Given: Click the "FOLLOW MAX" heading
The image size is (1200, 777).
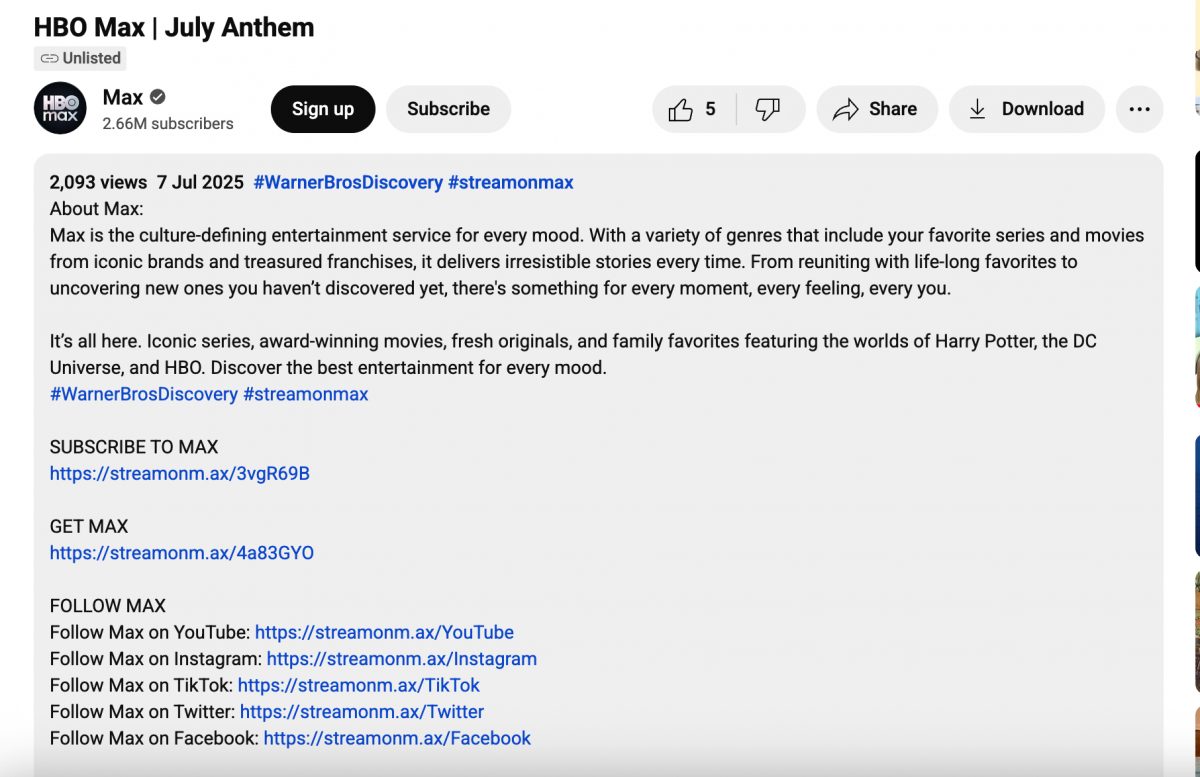Looking at the screenshot, I should (x=108, y=606).
